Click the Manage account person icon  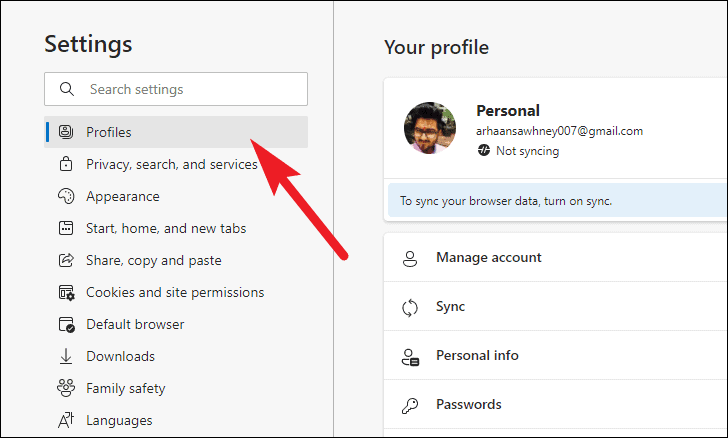410,259
